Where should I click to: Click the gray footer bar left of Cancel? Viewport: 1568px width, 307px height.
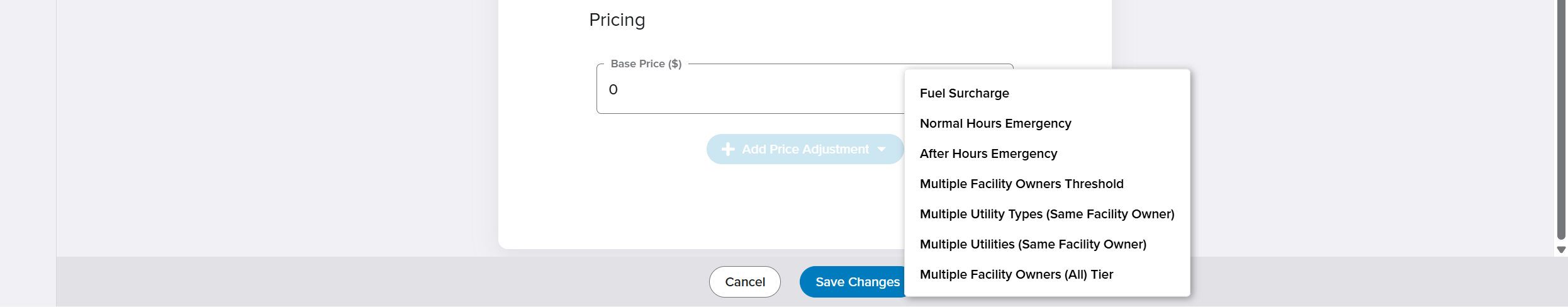pos(378,282)
